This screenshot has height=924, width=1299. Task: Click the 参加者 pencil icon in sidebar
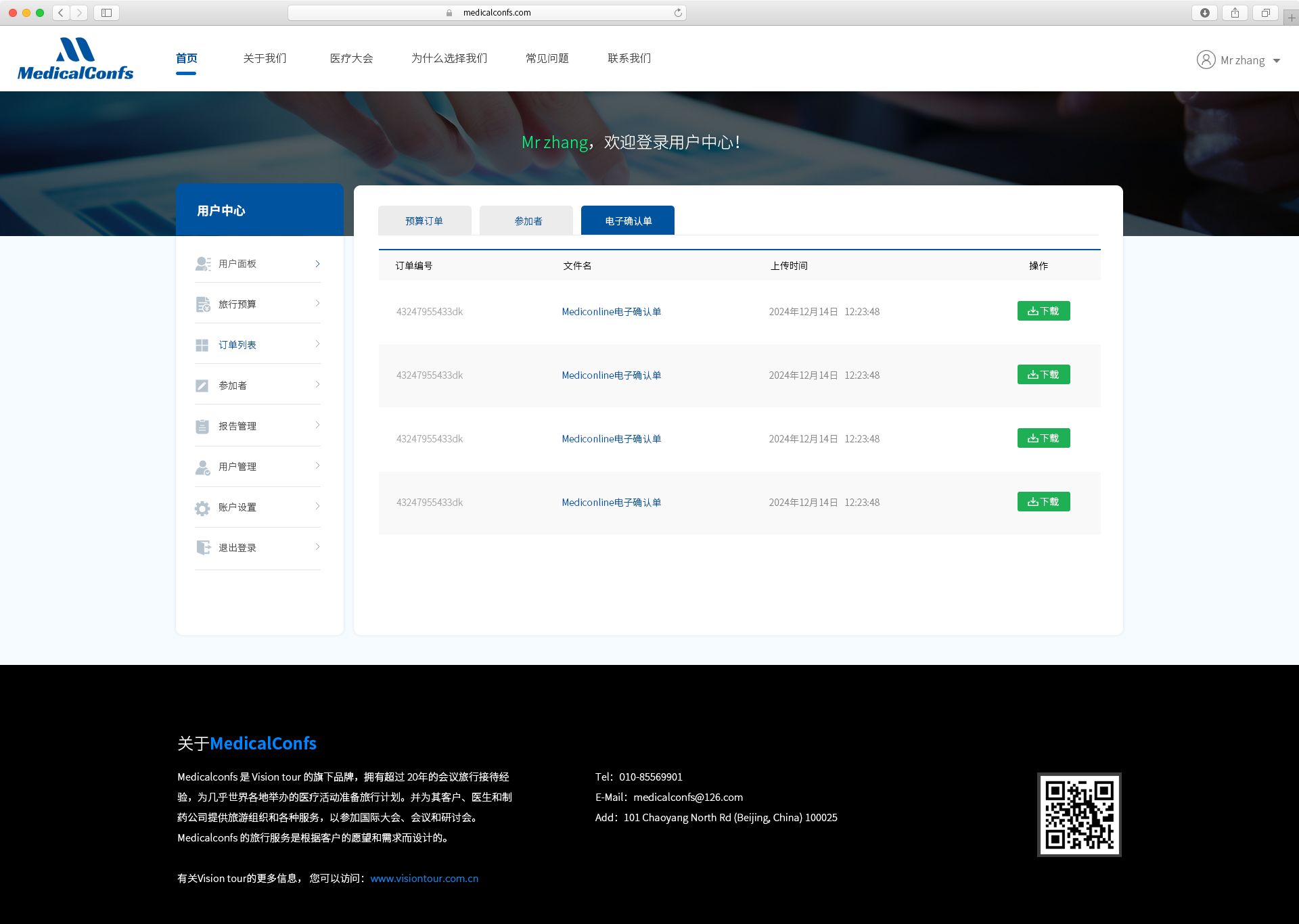coord(202,386)
